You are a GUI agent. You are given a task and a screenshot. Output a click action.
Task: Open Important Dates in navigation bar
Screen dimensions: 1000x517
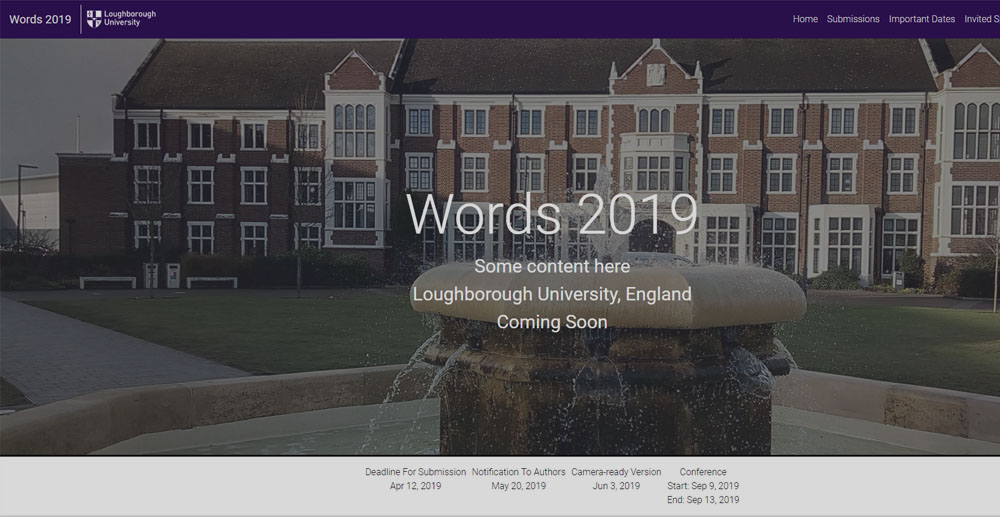(921, 19)
